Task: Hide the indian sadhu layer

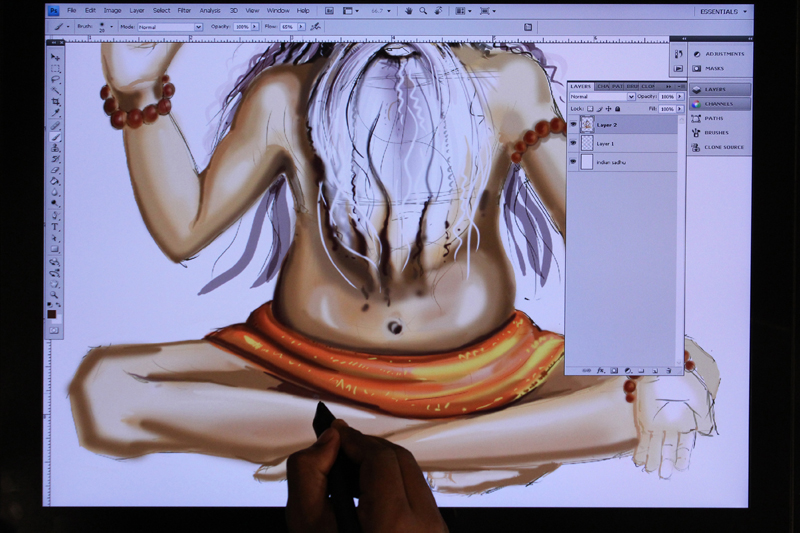Action: [573, 162]
